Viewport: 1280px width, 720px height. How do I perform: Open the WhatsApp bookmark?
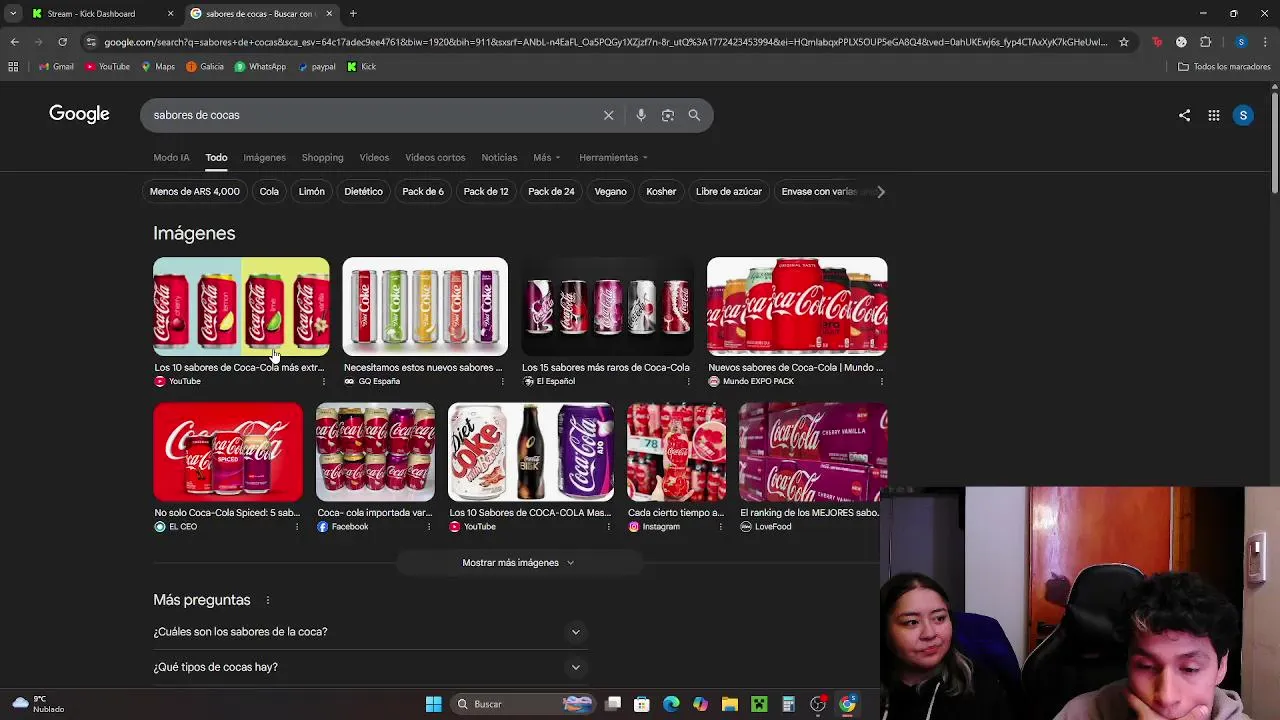click(x=260, y=67)
